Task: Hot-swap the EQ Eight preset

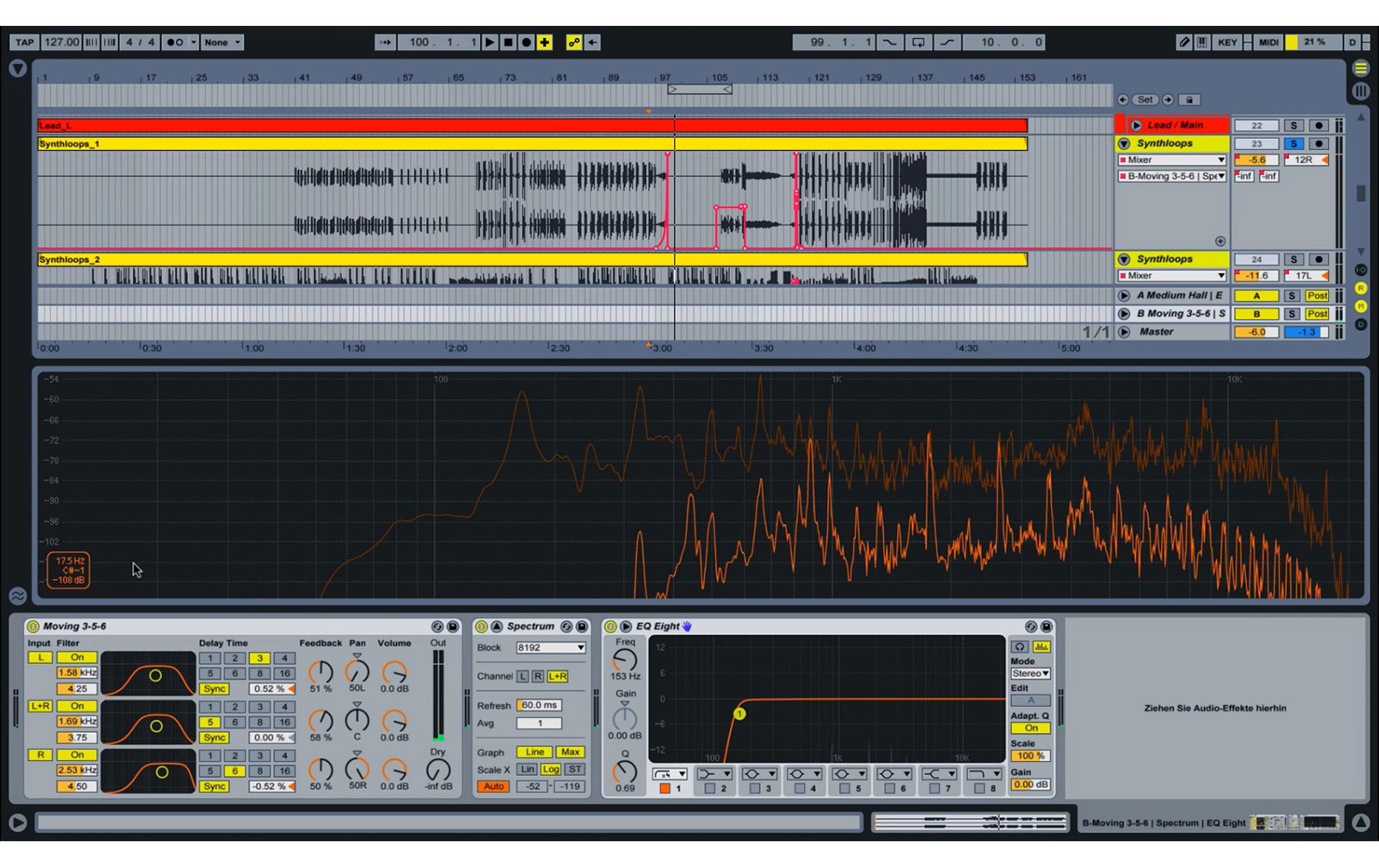Action: pos(1031,627)
